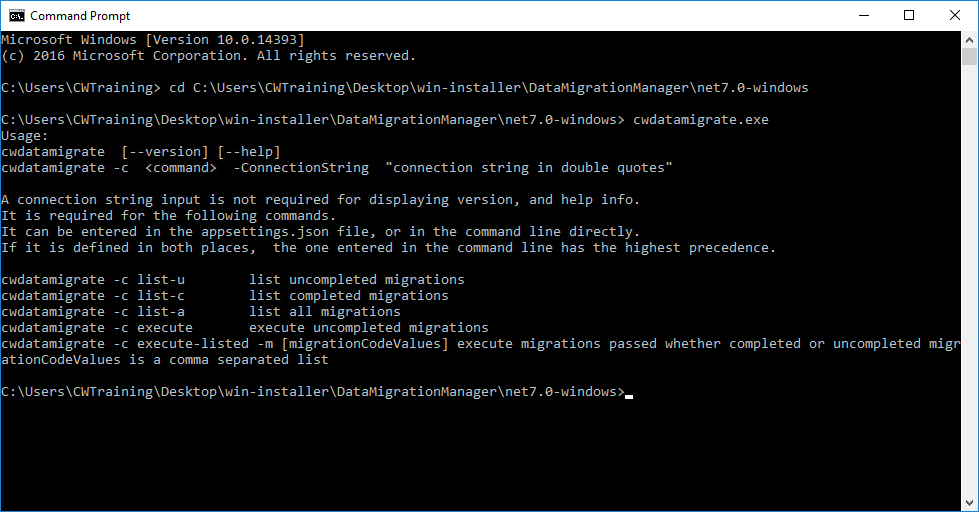Open the Command Prompt system menu icon
Screen dimensions: 979x512
[17, 16]
